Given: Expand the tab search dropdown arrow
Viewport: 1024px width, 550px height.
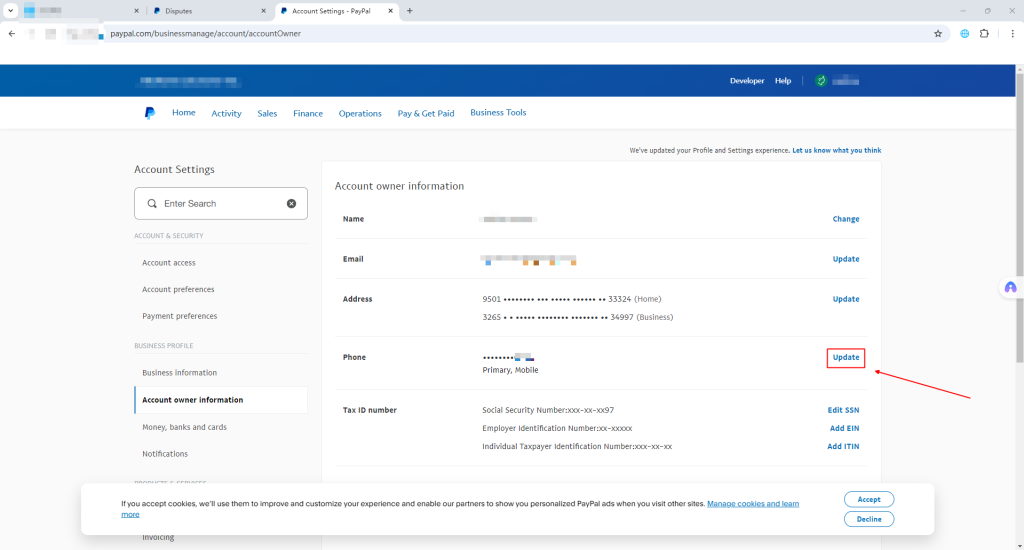Looking at the screenshot, I should [10, 11].
